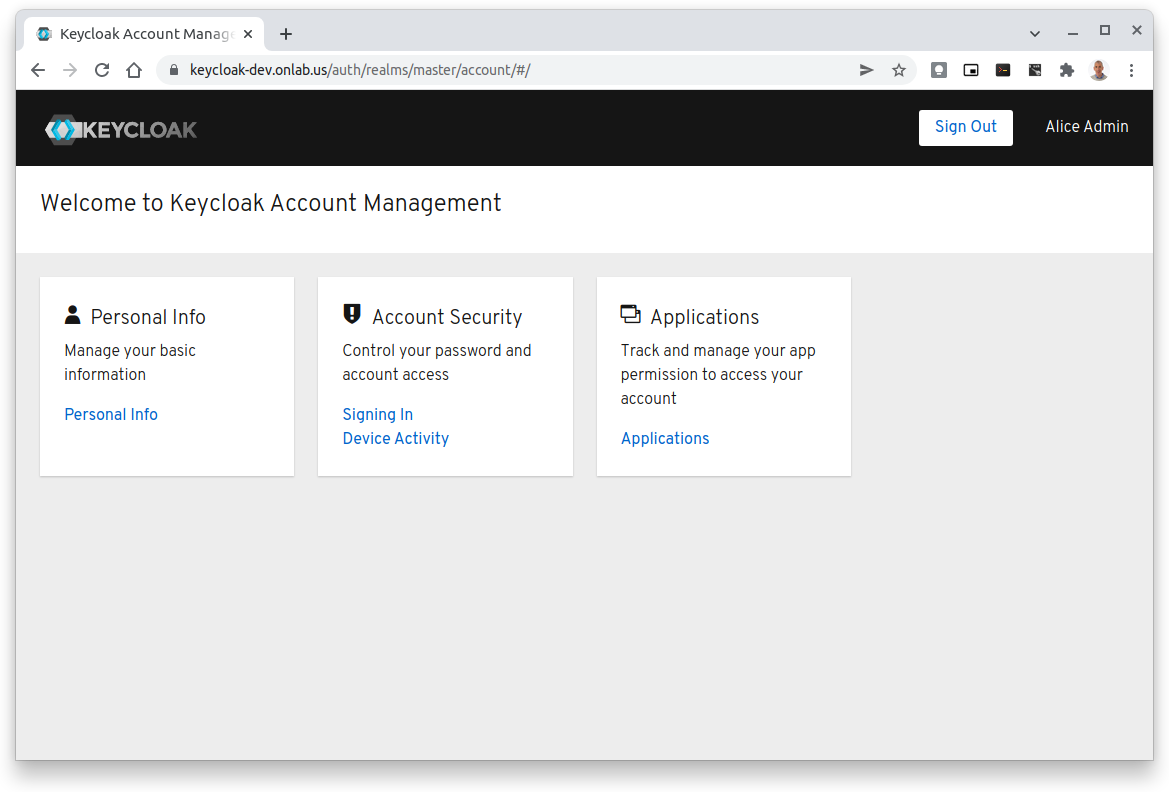Click the share page arrow icon
This screenshot has height=792, width=1169.
(866, 70)
